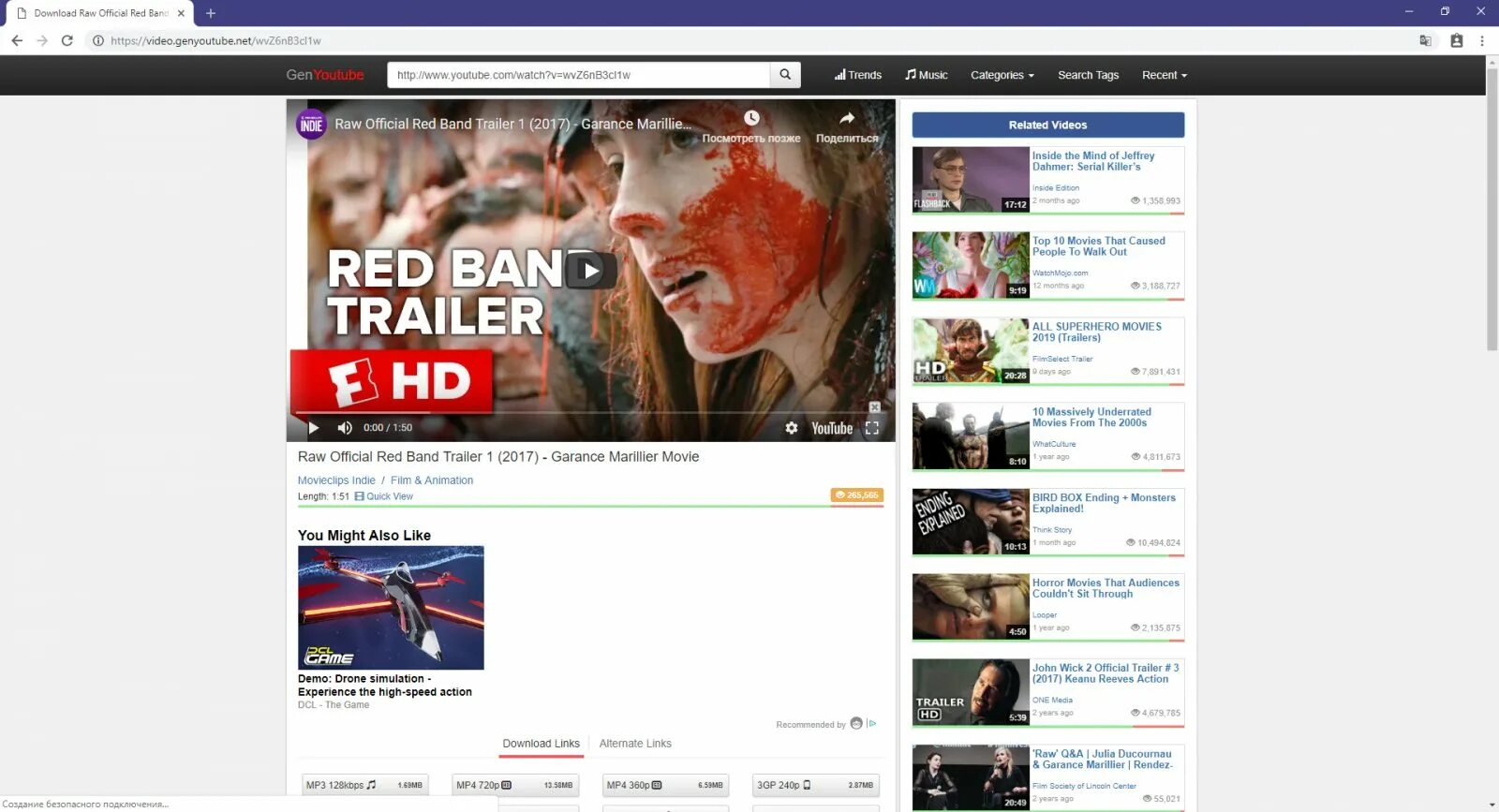This screenshot has height=812, width=1499.
Task: Click the YouTube URL search field
Action: click(x=578, y=75)
